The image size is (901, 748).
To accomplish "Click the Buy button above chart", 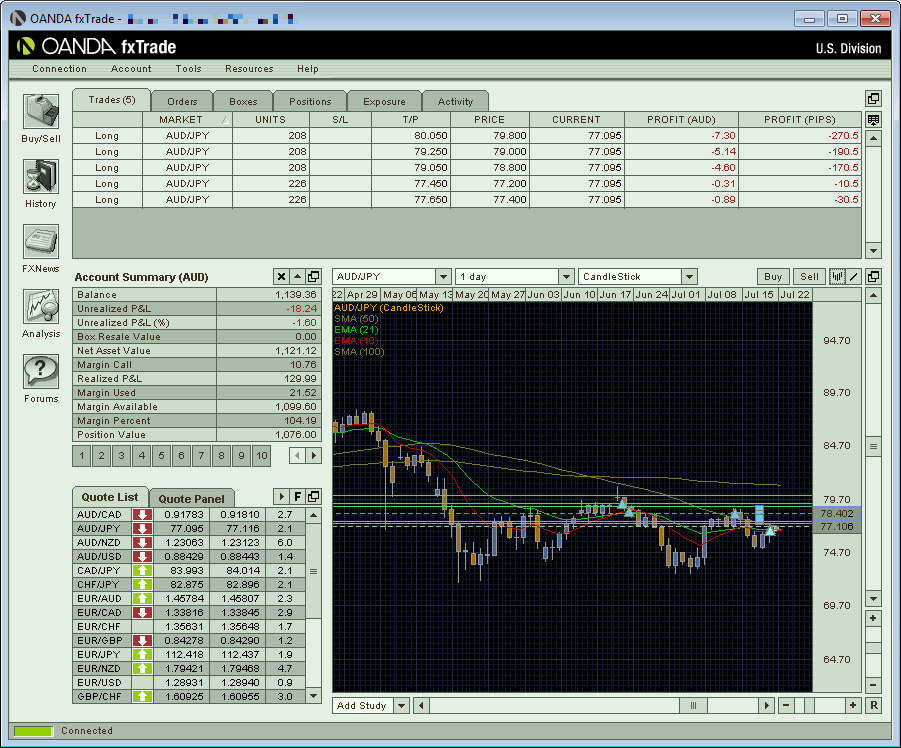I will 772,277.
